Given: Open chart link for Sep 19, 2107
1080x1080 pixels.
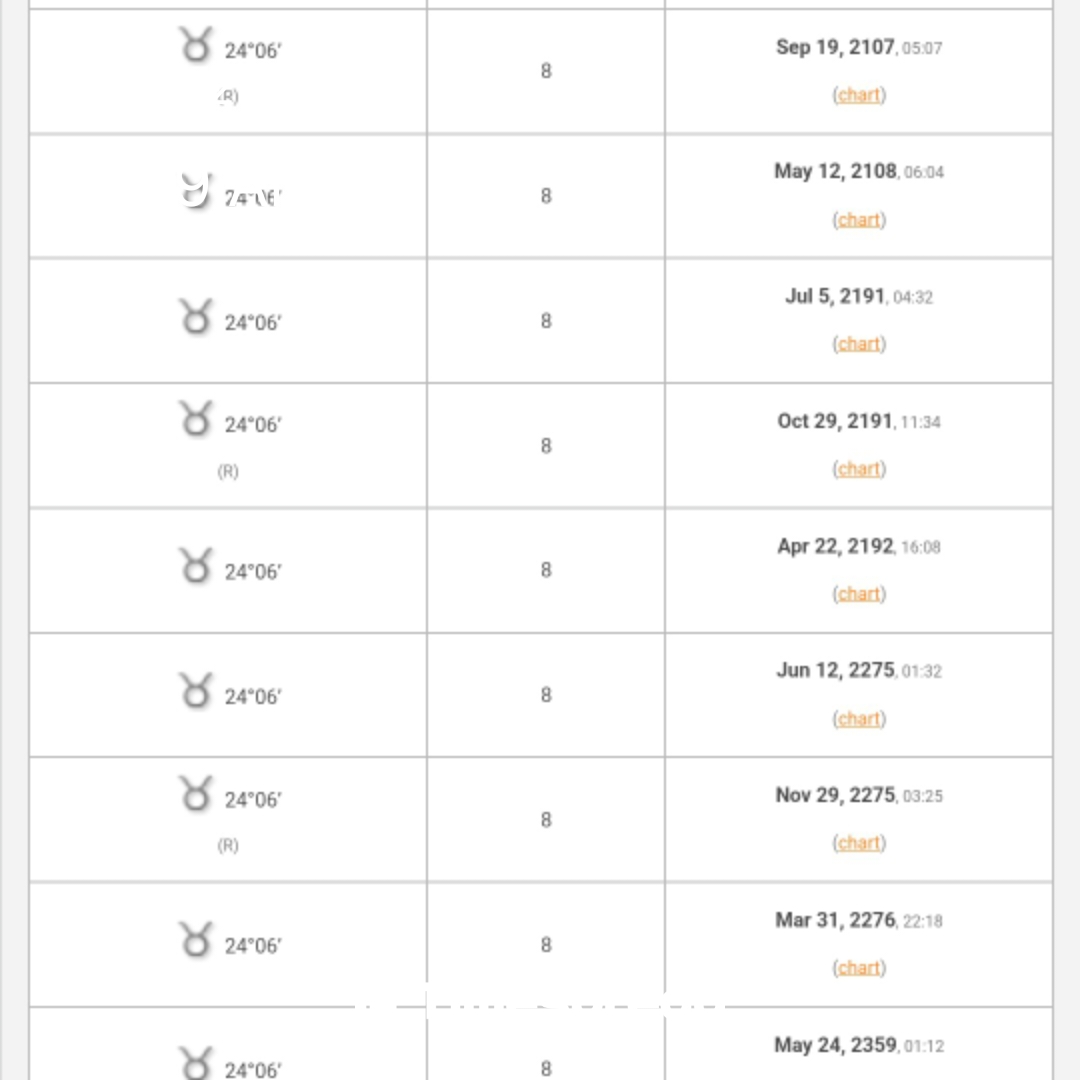Looking at the screenshot, I should tap(859, 95).
